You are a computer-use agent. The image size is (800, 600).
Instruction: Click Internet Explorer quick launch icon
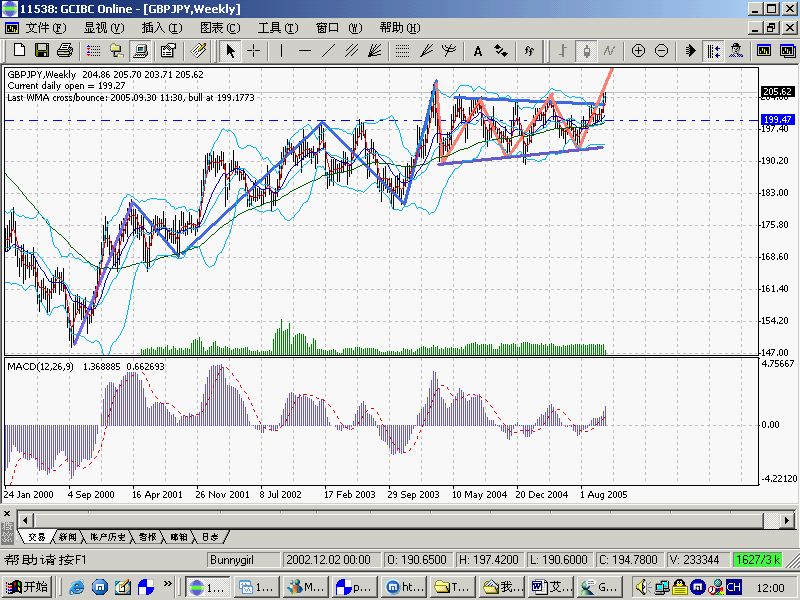77,587
